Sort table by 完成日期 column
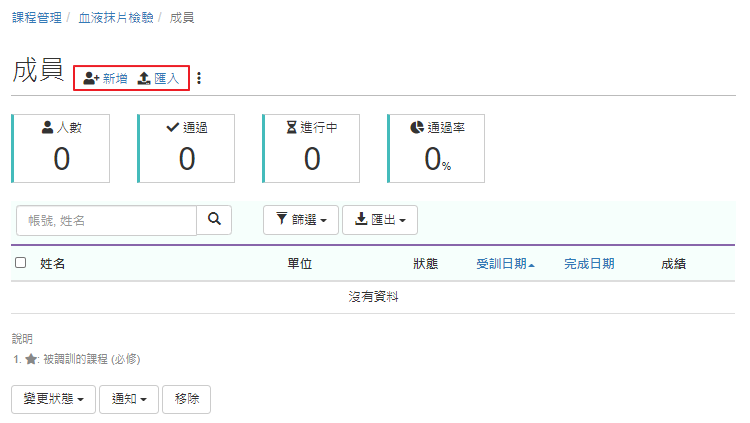Image resolution: width=750 pixels, height=423 pixels. click(x=589, y=264)
